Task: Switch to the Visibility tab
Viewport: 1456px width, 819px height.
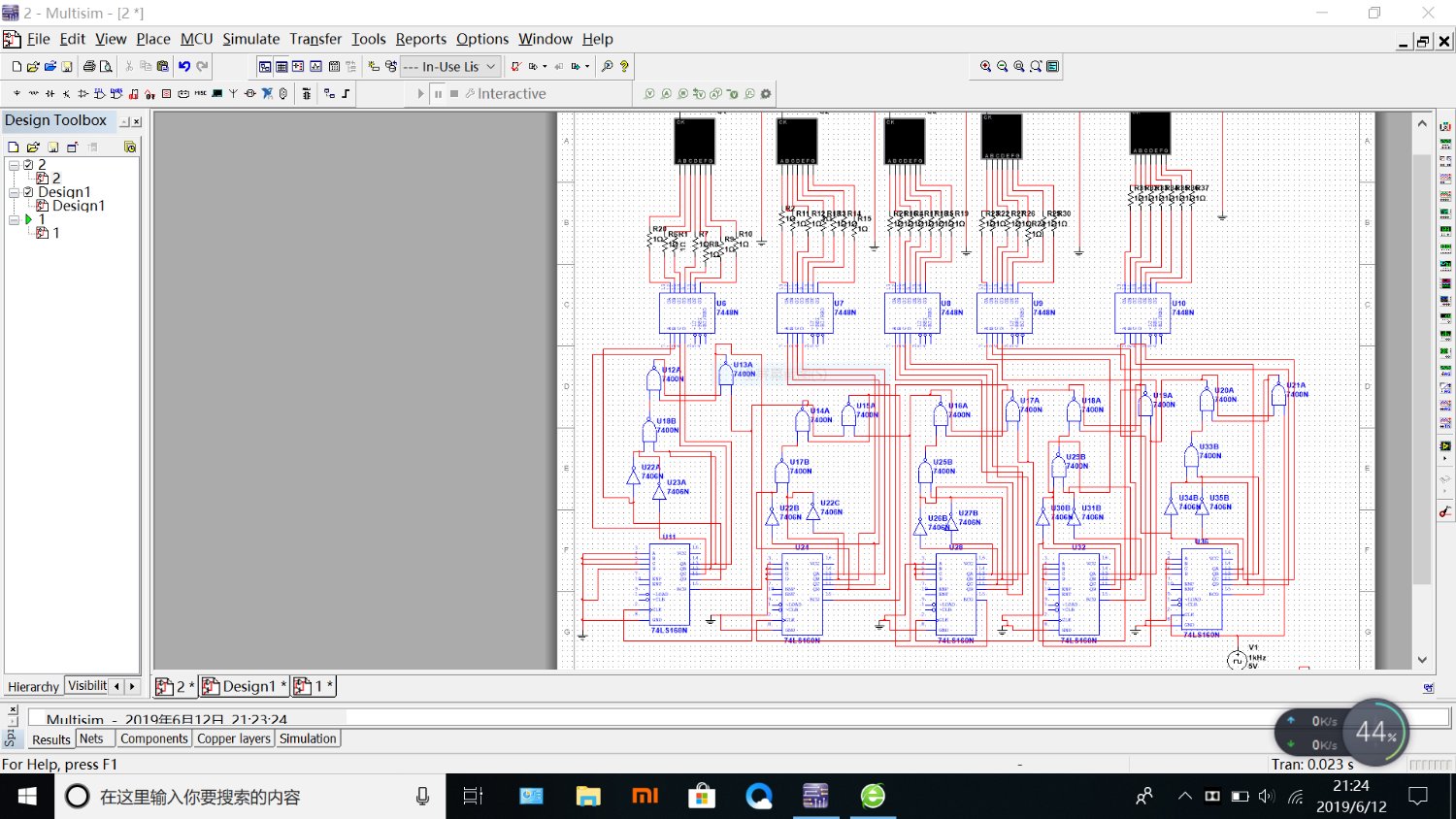Action: pos(87,686)
